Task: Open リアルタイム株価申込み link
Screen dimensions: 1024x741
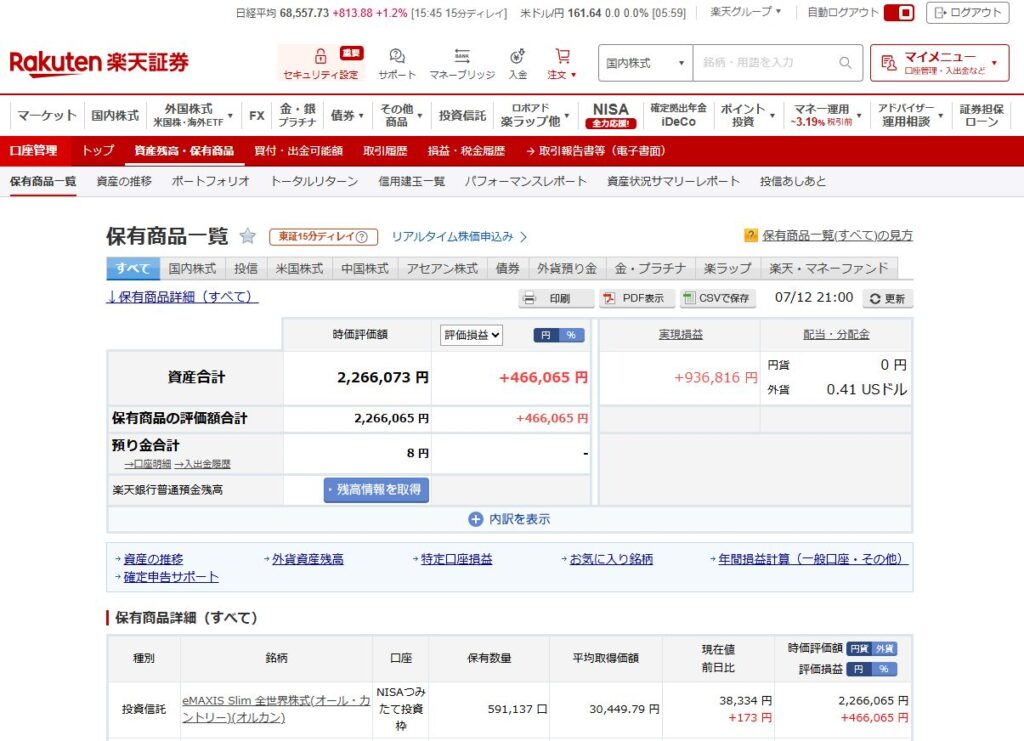Action: tap(458, 236)
